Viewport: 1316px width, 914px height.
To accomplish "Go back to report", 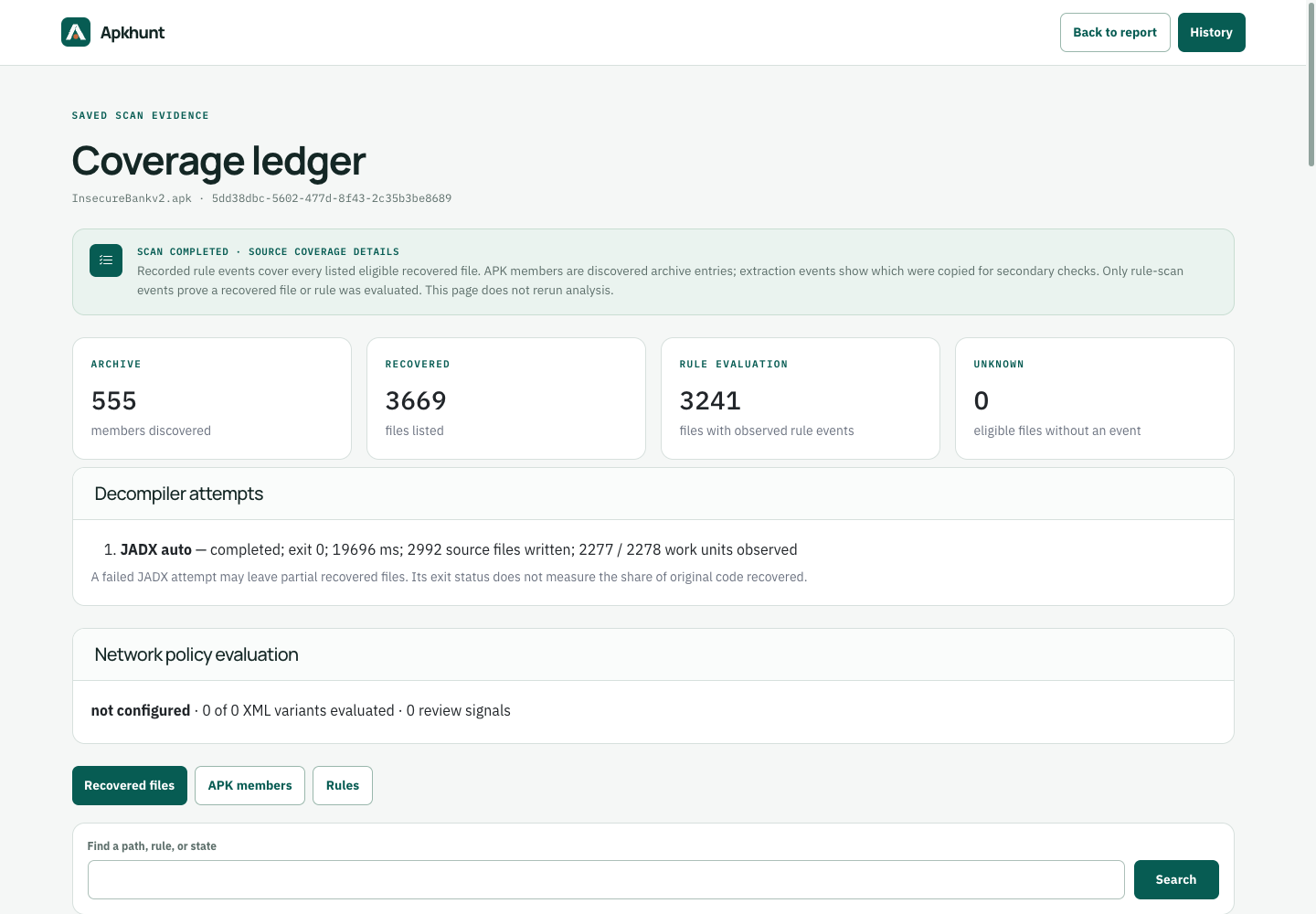I will click(x=1115, y=32).
